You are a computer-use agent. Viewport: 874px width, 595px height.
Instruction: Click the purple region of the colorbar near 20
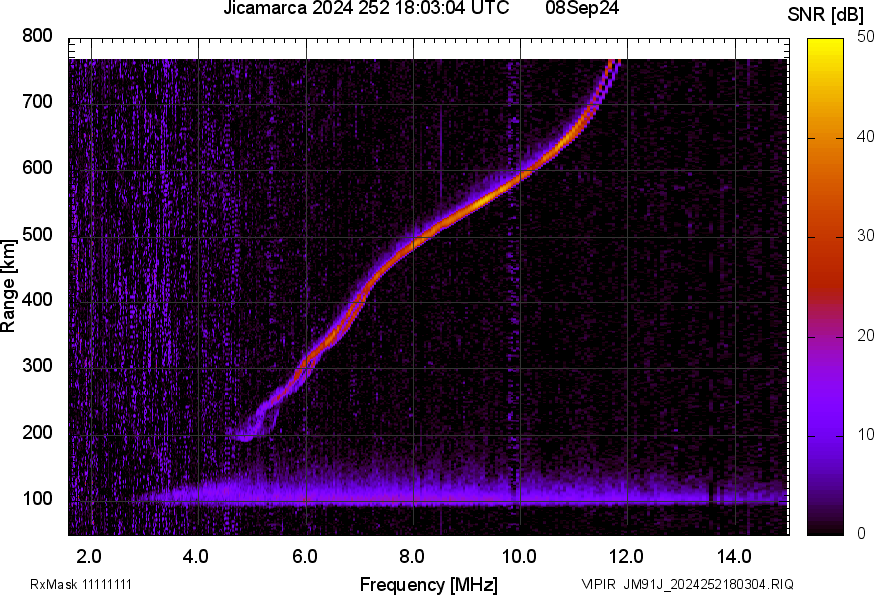click(826, 336)
